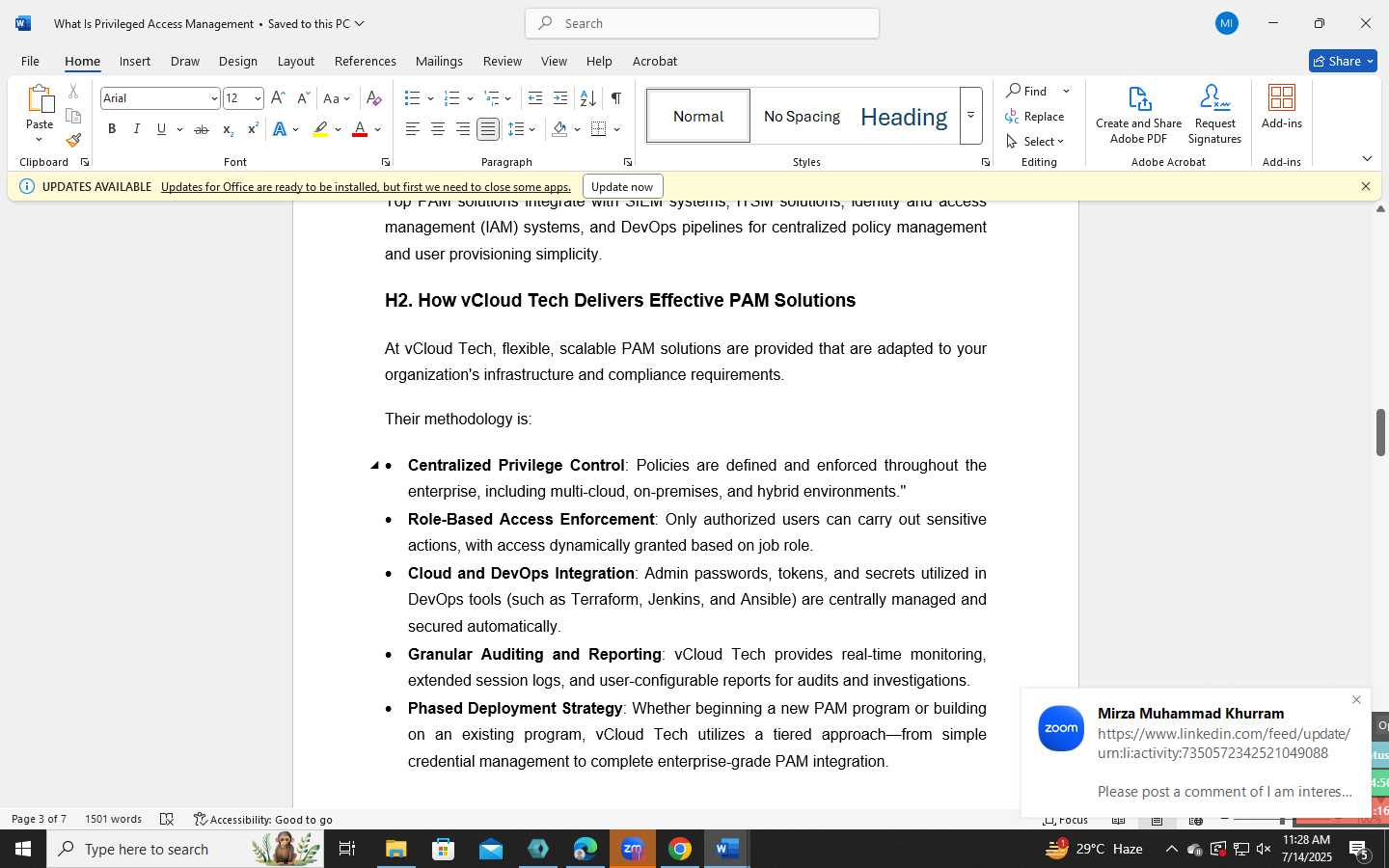Viewport: 1389px width, 868px height.
Task: Shrink font size with the smaller A icon
Action: [x=303, y=98]
